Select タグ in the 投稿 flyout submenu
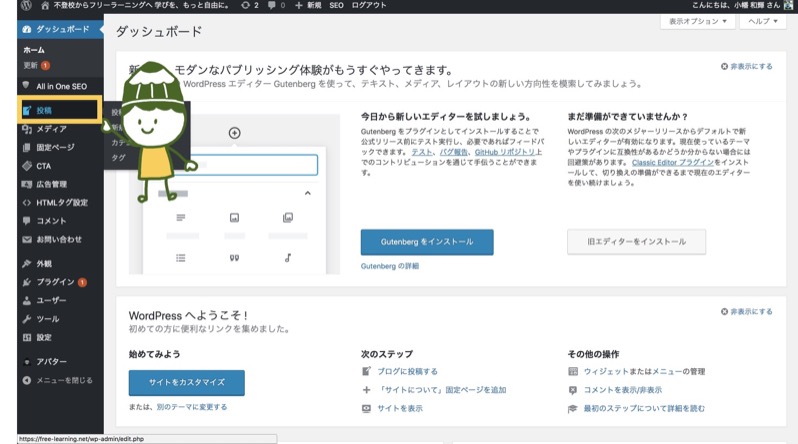This screenshot has width=798, height=444. click(x=118, y=158)
